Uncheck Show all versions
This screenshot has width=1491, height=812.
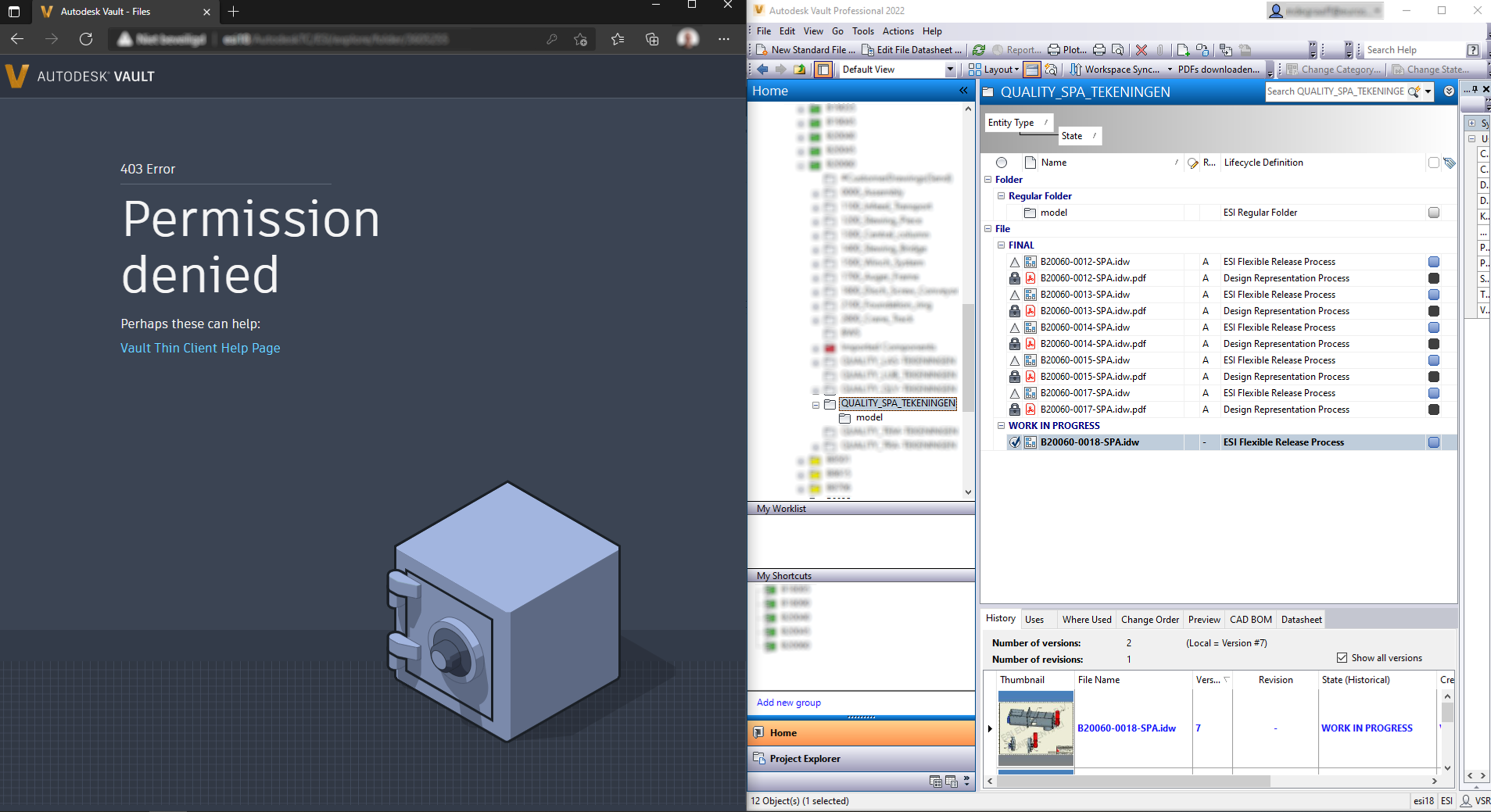[x=1342, y=657]
